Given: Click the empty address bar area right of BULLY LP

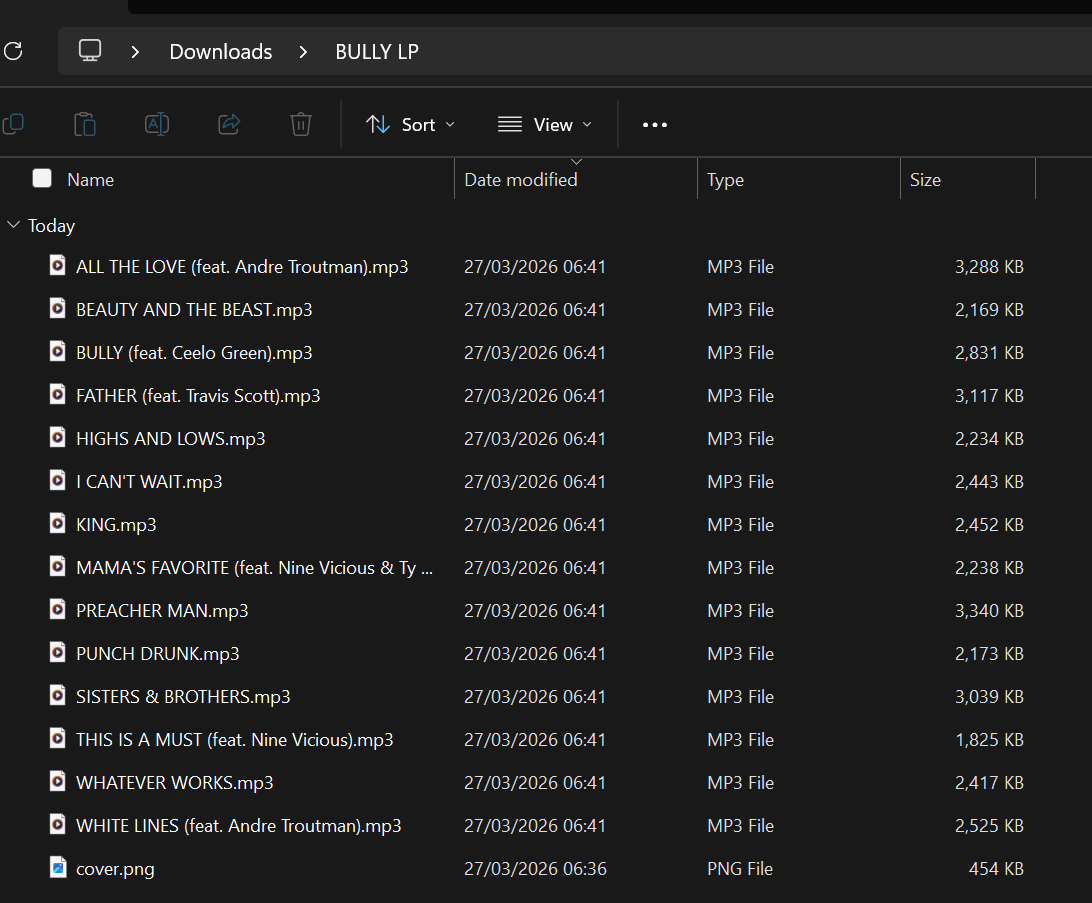Looking at the screenshot, I should pyautogui.click(x=756, y=52).
